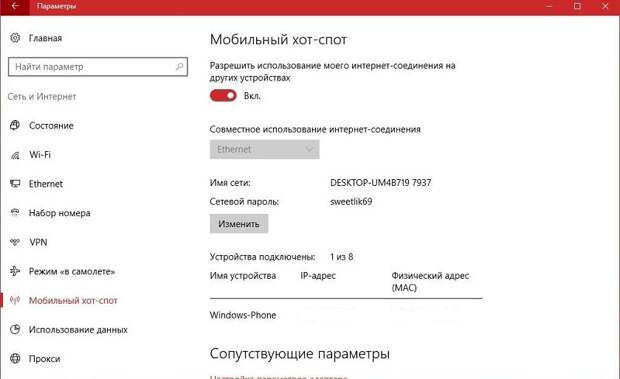The width and height of the screenshot is (620, 379).
Task: Click the Использование данных chart icon
Action: [15, 329]
